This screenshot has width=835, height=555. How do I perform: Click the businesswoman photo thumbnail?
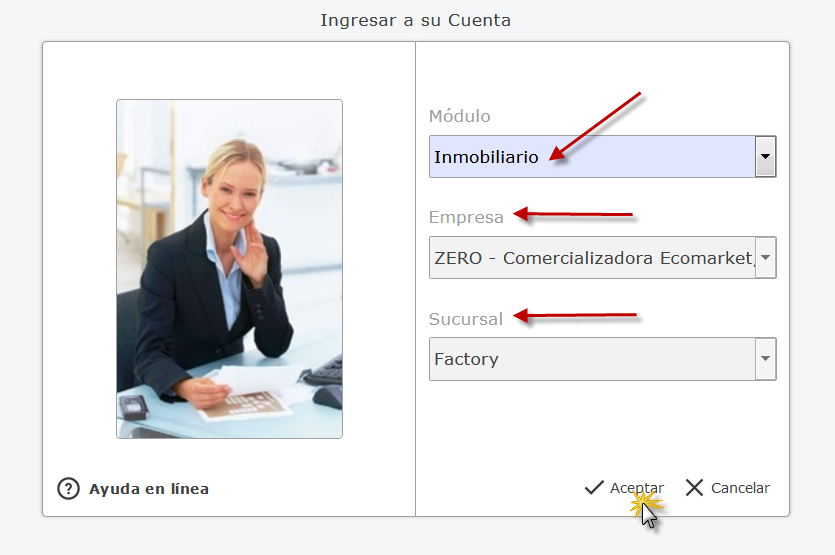point(230,269)
